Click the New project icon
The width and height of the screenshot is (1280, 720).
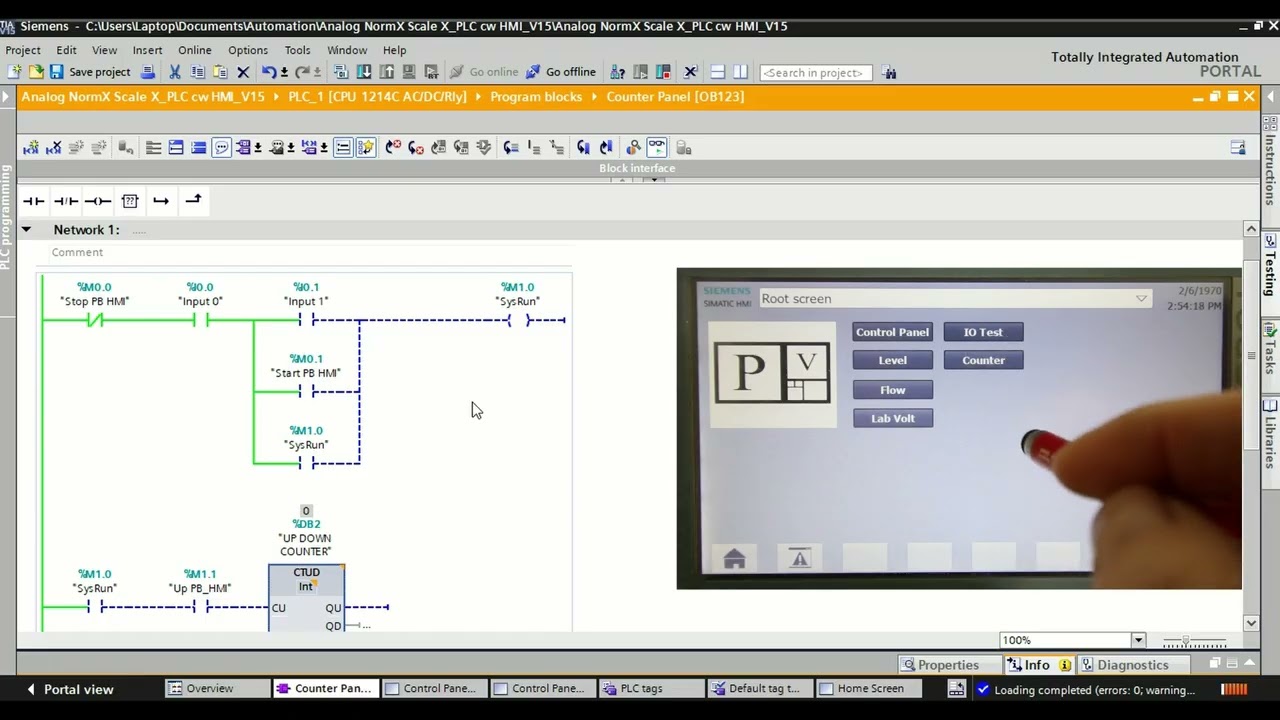coord(14,72)
